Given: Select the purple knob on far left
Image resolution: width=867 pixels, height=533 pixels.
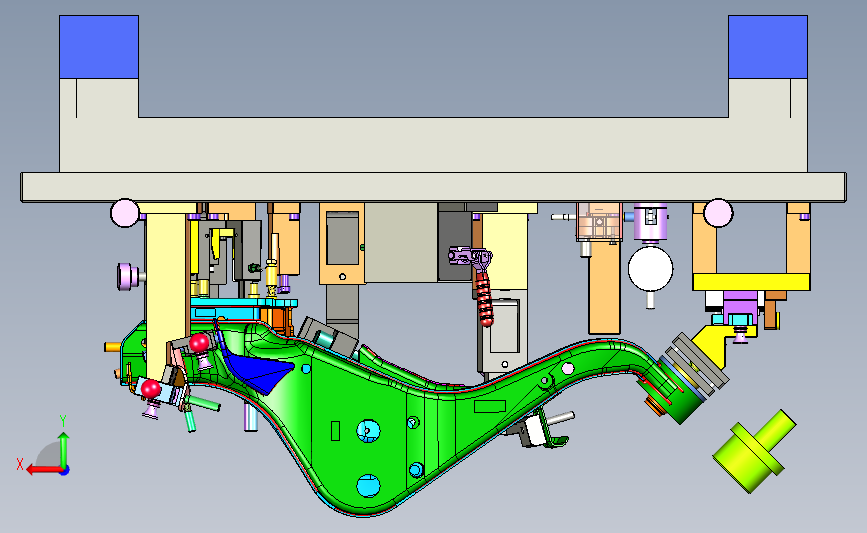Looking at the screenshot, I should [128, 276].
